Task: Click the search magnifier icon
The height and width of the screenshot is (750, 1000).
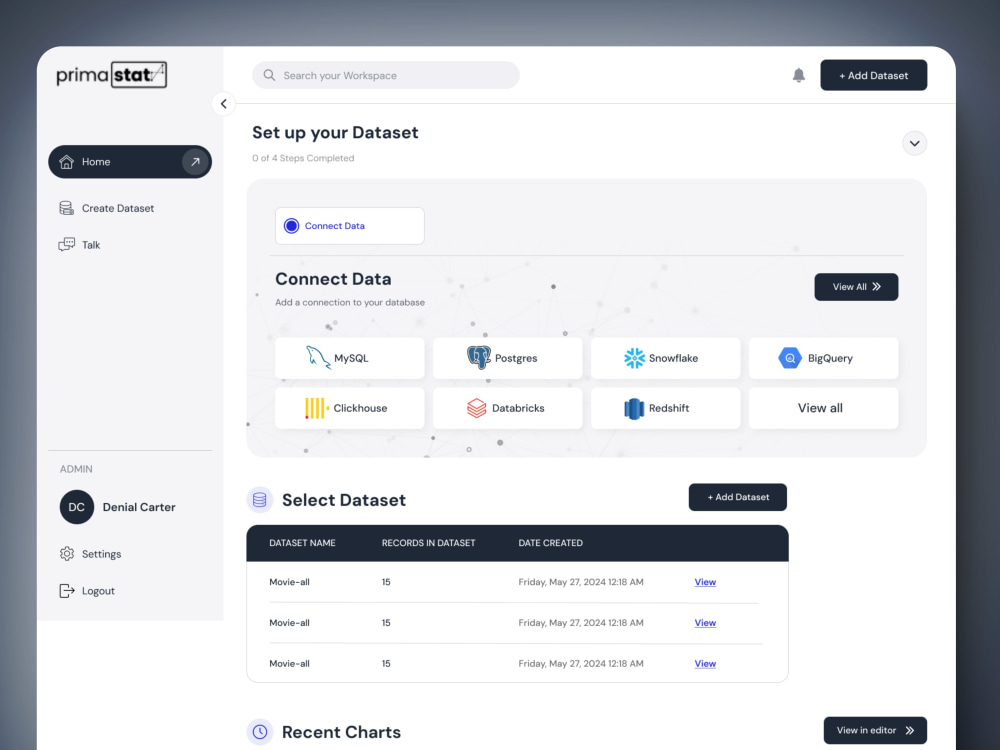Action: [x=270, y=75]
